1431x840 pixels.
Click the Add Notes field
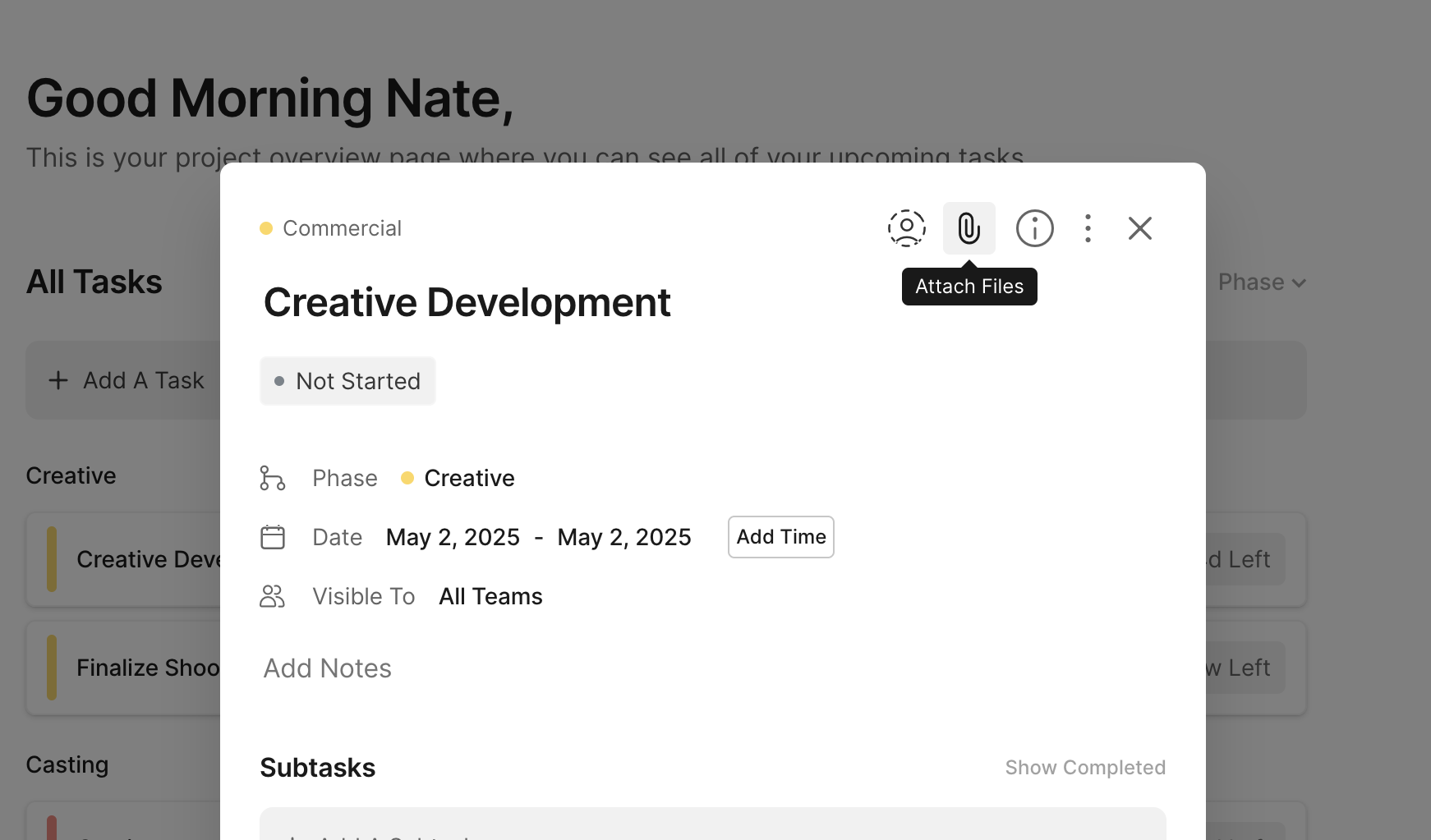pos(328,668)
